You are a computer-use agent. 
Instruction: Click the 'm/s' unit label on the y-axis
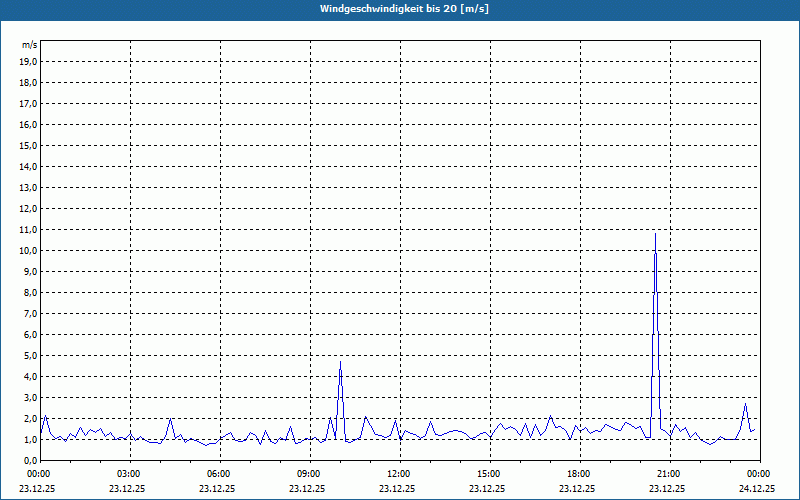pyautogui.click(x=30, y=45)
